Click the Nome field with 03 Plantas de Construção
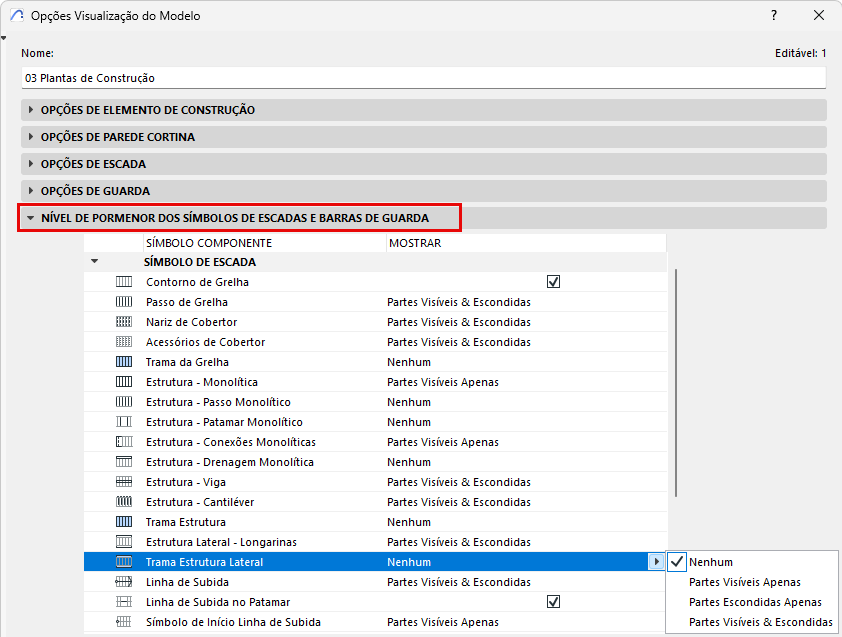The height and width of the screenshot is (637, 842). (423, 78)
